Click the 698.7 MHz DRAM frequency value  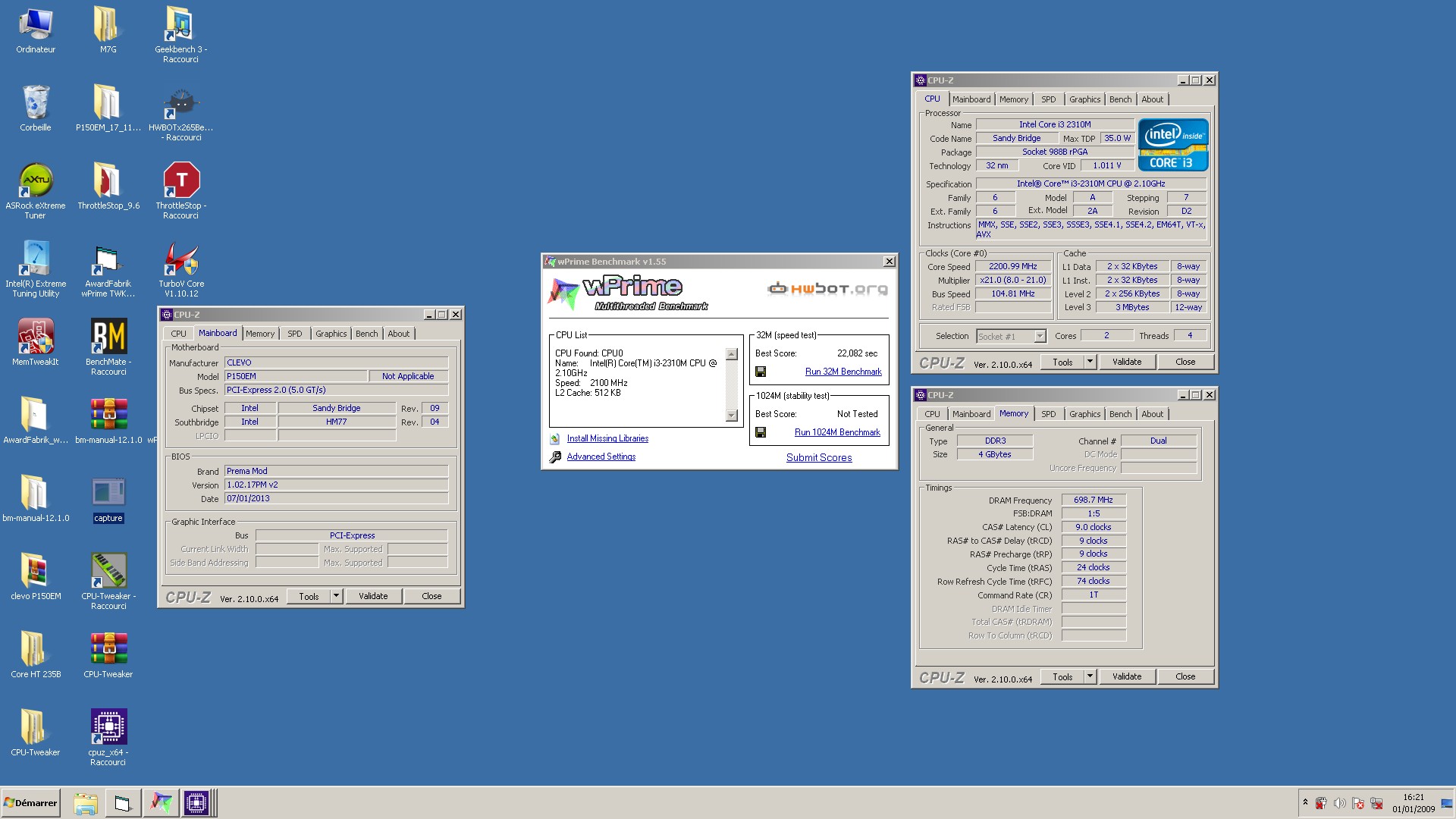pos(1094,500)
